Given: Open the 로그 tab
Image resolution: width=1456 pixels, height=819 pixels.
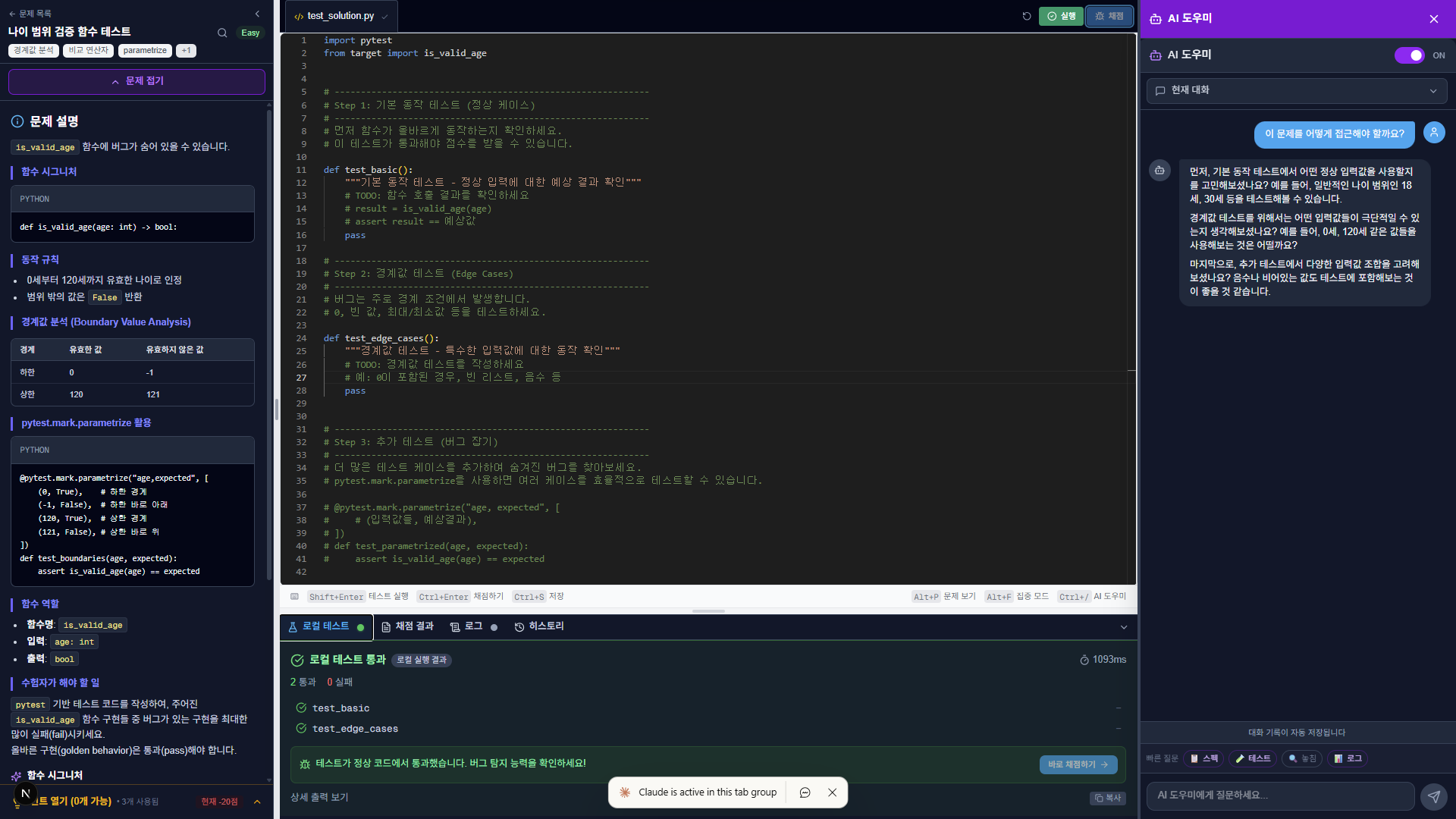Looking at the screenshot, I should pos(473,626).
